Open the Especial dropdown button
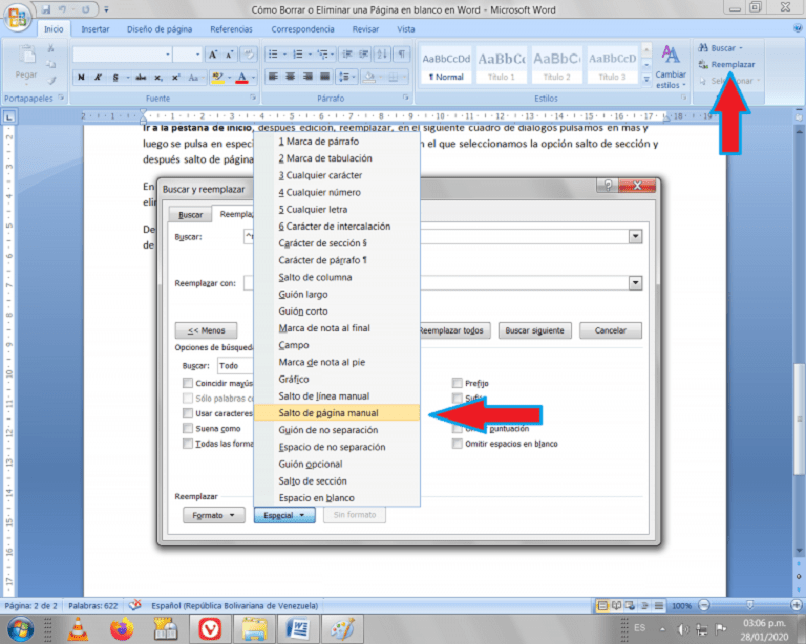Image resolution: width=806 pixels, height=644 pixels. [284, 515]
